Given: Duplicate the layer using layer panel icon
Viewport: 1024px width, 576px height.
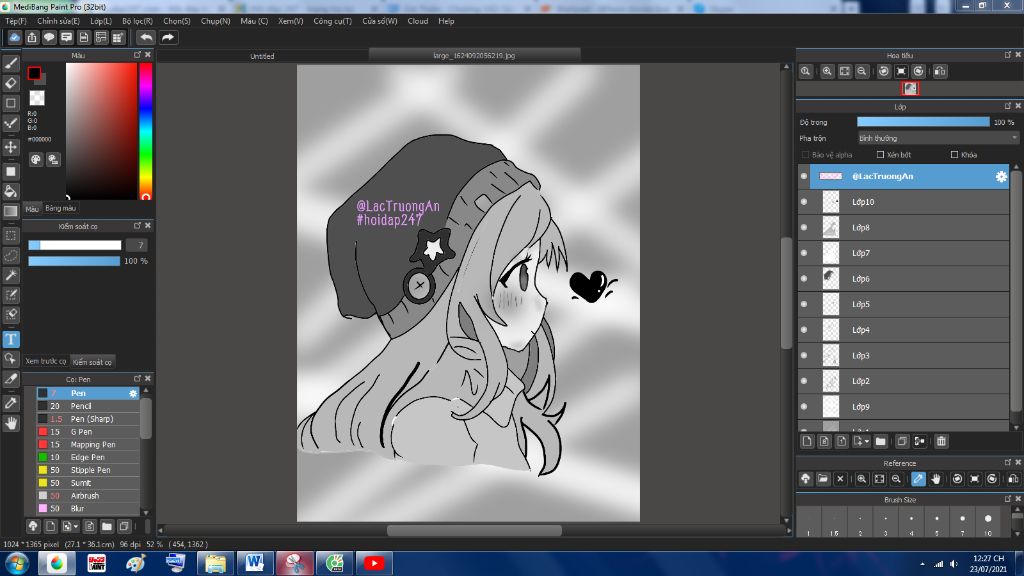Looking at the screenshot, I should tap(902, 441).
